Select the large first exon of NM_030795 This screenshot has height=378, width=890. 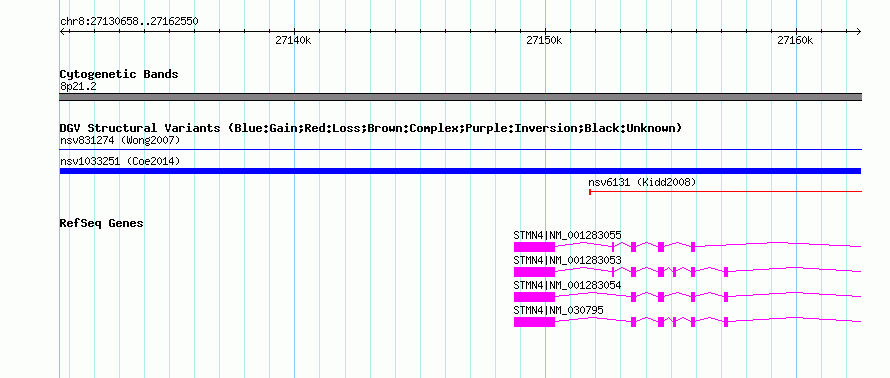(534, 322)
